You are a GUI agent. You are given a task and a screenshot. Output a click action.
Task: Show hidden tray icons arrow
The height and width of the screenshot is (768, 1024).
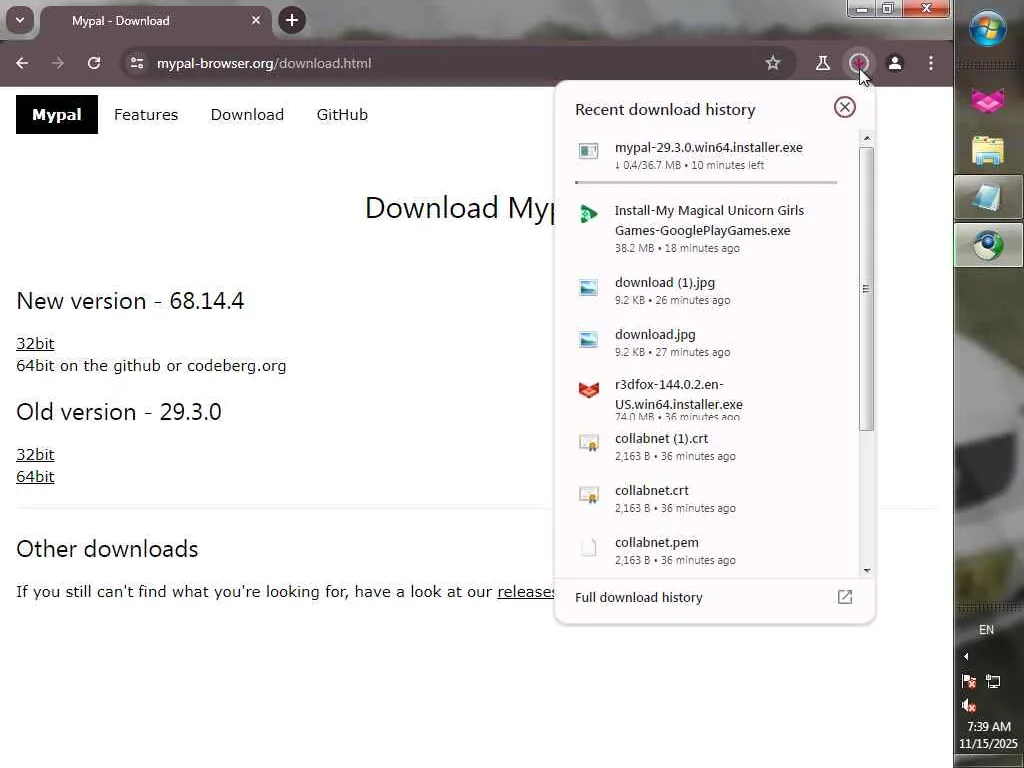(967, 656)
